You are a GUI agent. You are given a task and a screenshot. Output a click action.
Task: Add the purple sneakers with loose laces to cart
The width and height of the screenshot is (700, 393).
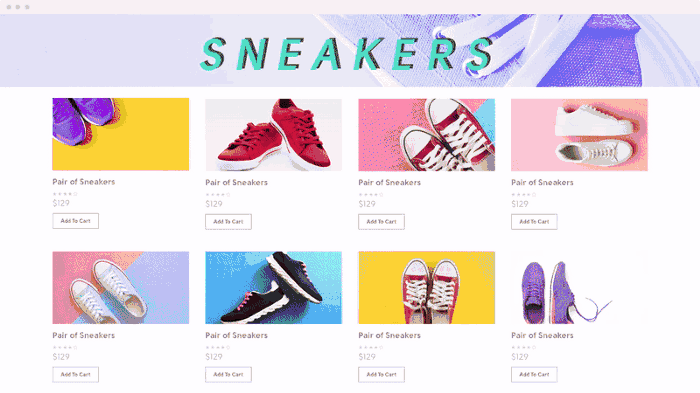tap(534, 375)
